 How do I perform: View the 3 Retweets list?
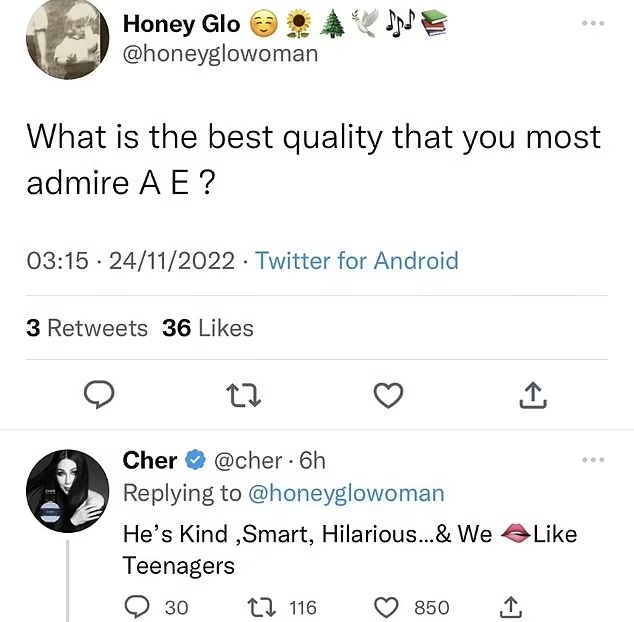point(86,328)
